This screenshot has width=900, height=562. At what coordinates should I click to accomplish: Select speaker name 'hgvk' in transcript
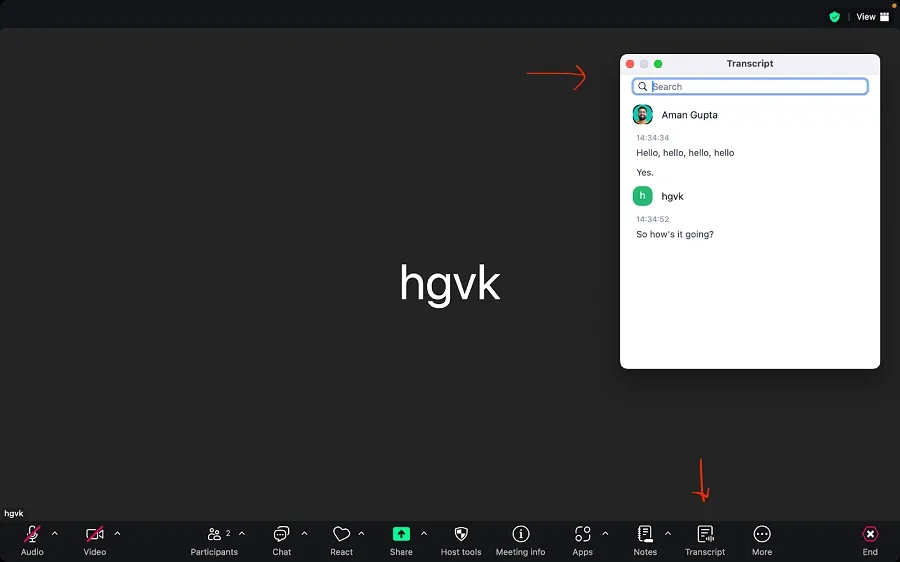(672, 196)
